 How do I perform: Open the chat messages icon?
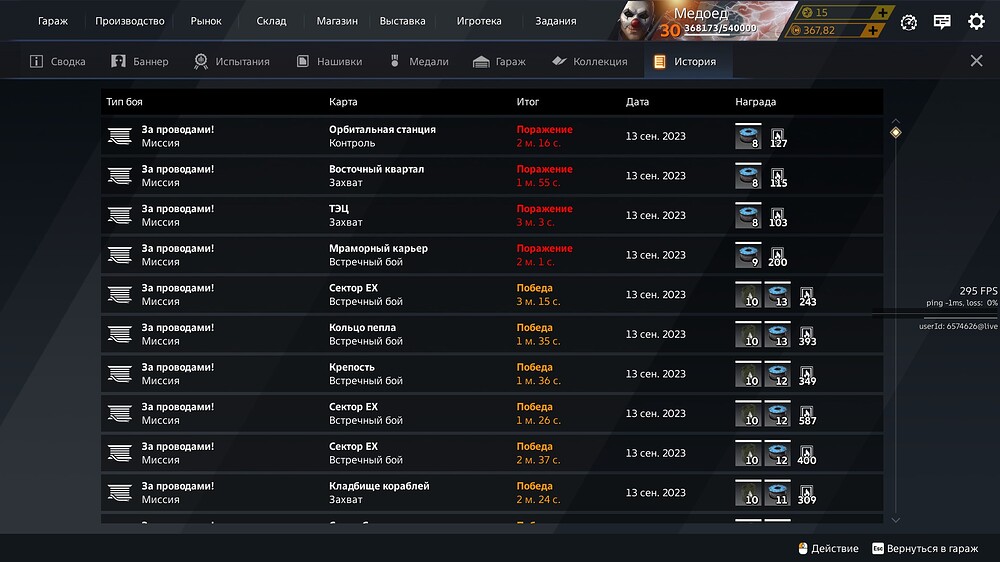tap(942, 22)
